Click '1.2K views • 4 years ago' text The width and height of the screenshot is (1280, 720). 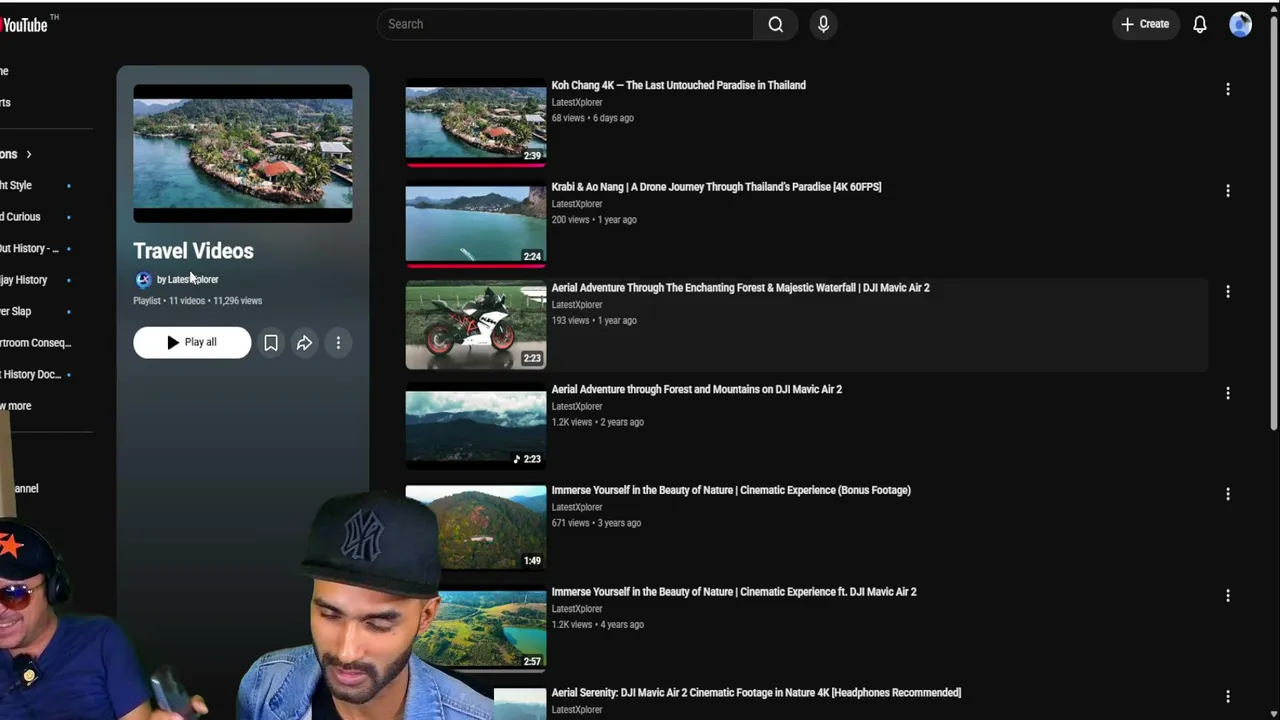click(598, 625)
